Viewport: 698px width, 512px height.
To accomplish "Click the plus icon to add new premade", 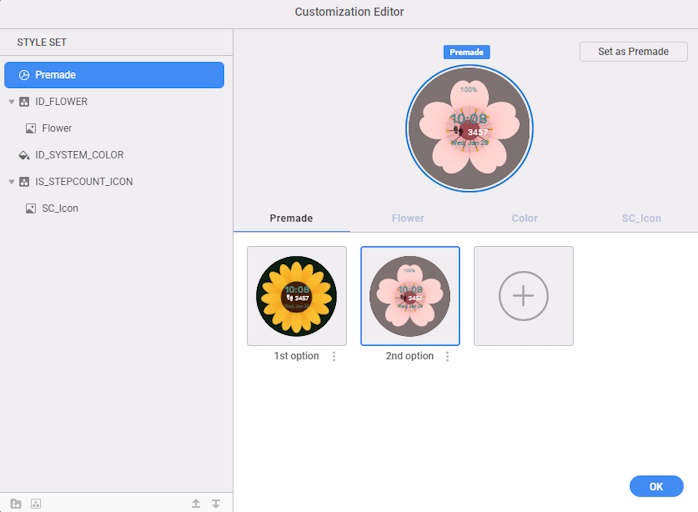I will [523, 296].
